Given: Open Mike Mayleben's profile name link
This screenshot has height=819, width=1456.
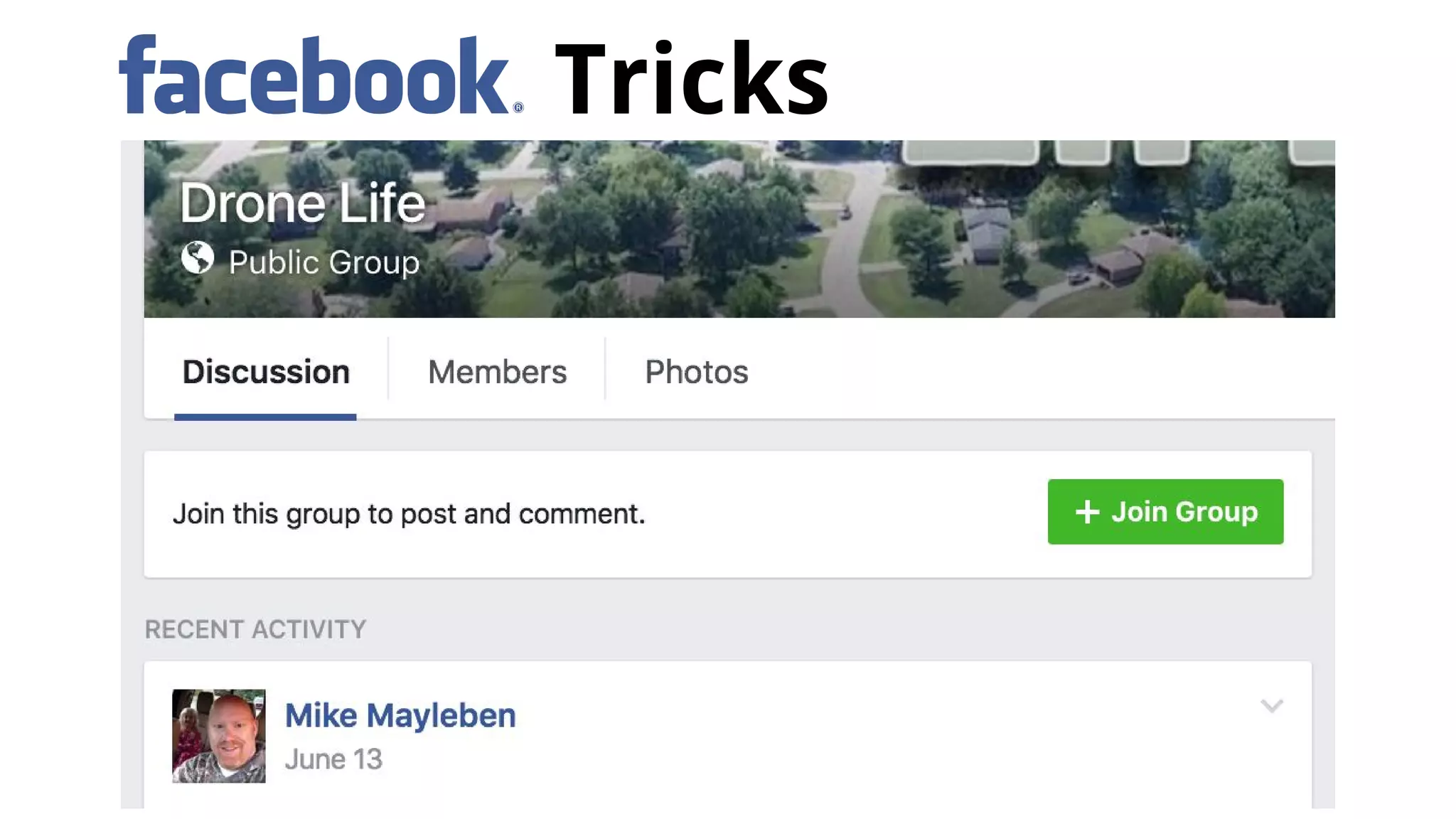Looking at the screenshot, I should [x=400, y=715].
